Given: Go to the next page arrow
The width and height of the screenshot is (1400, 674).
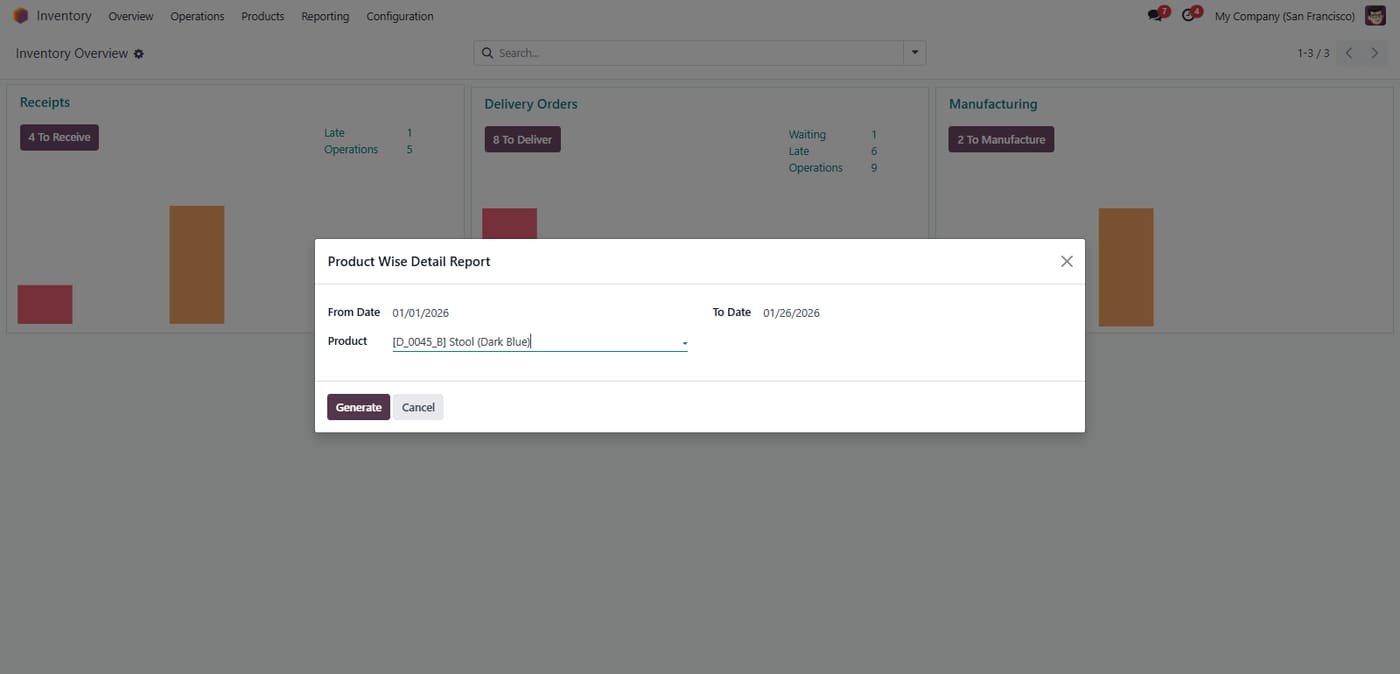Looking at the screenshot, I should [x=1375, y=53].
